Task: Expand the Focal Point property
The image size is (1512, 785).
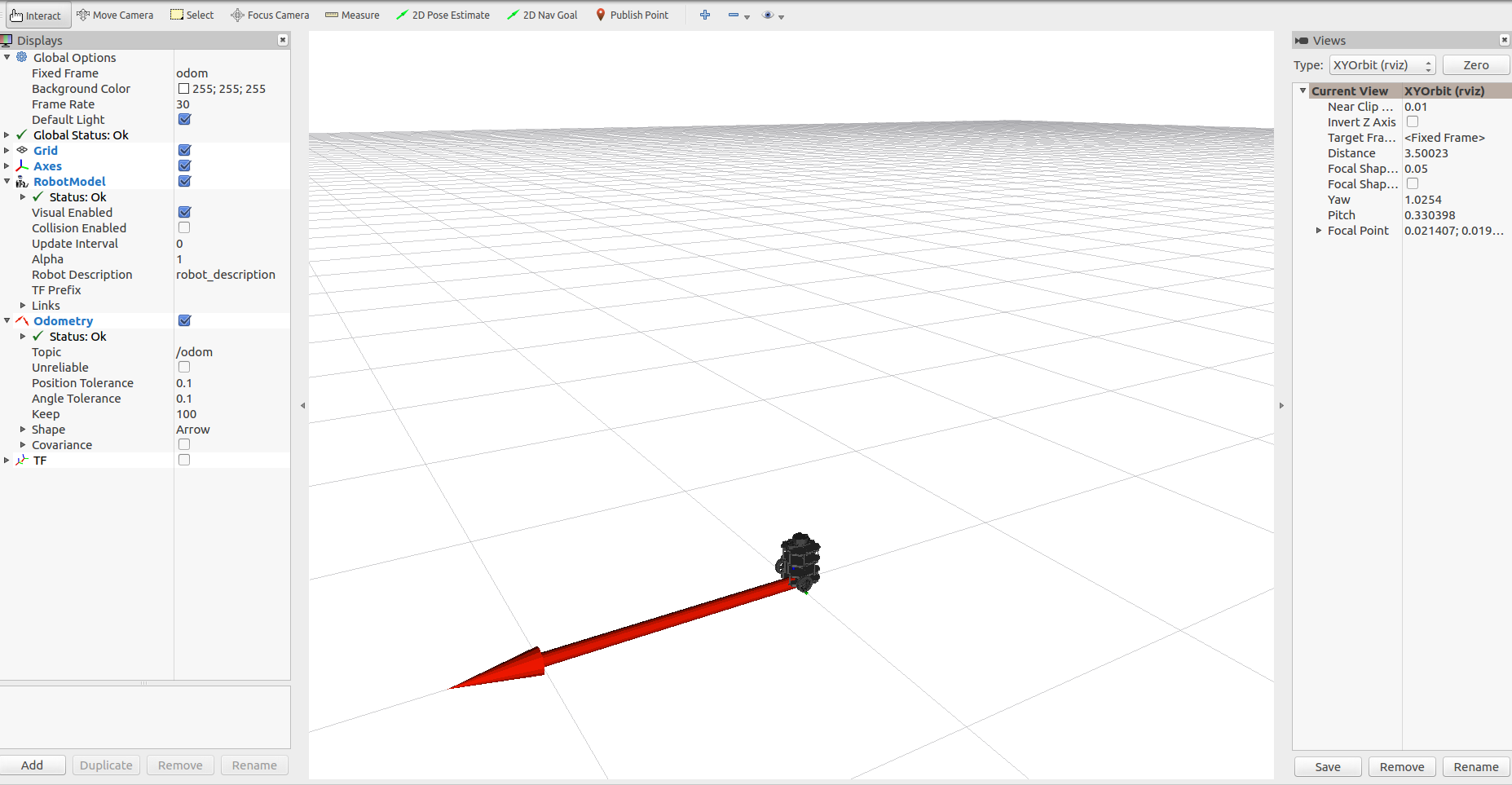Action: [1318, 230]
